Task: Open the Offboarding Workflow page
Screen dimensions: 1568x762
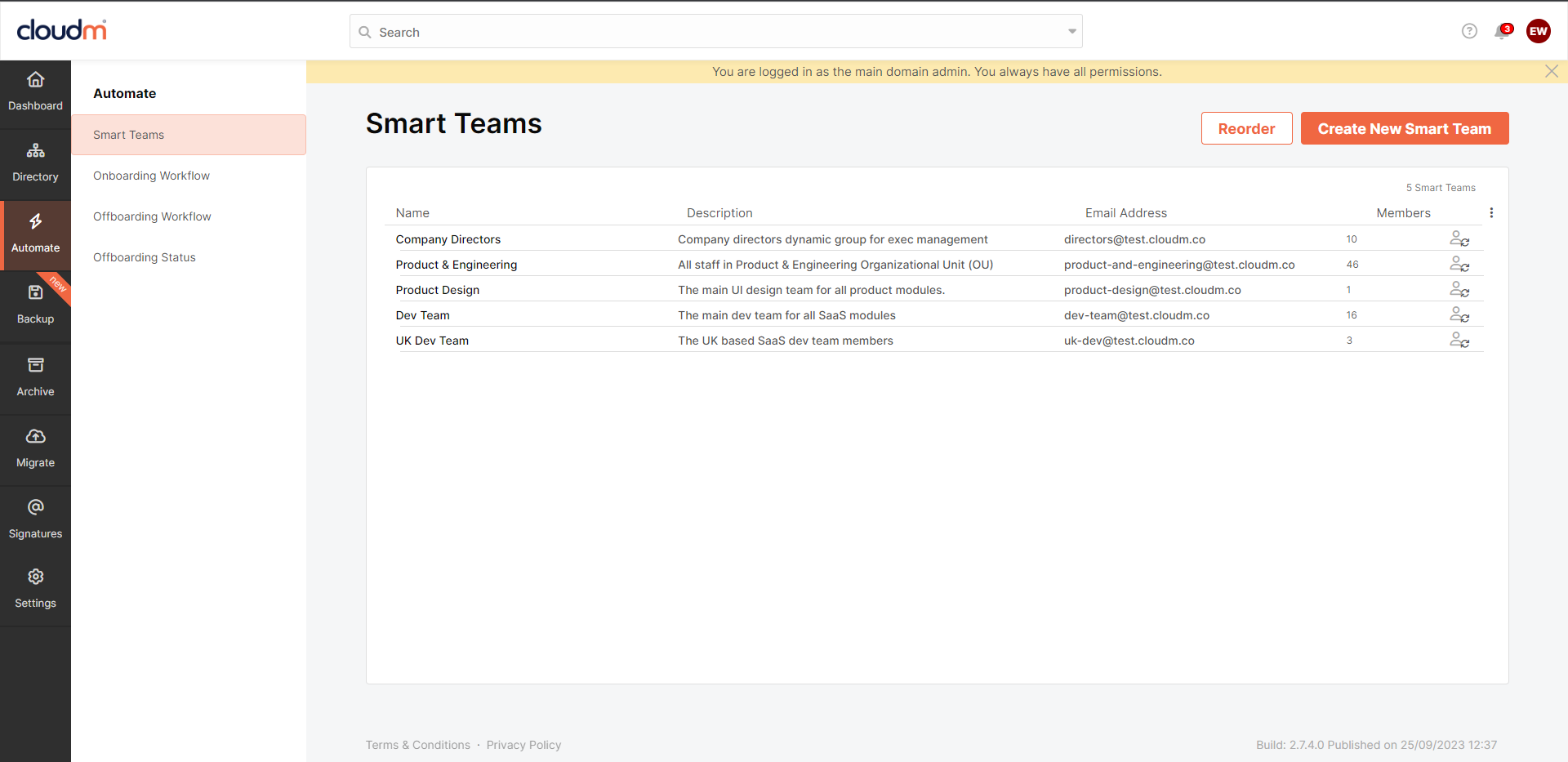Action: click(x=152, y=216)
